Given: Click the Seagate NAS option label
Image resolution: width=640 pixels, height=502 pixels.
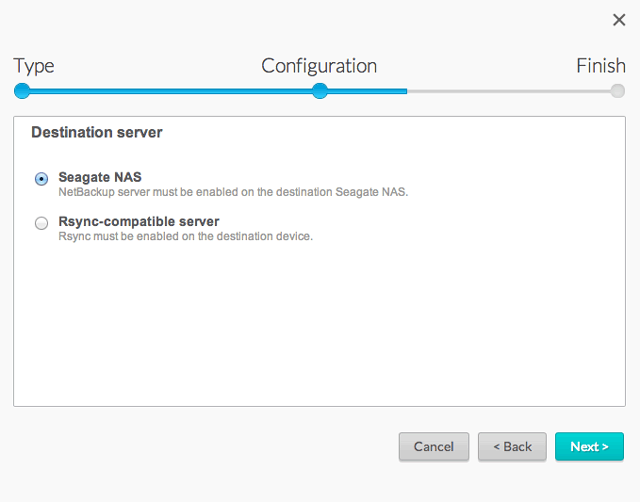Looking at the screenshot, I should click(100, 177).
